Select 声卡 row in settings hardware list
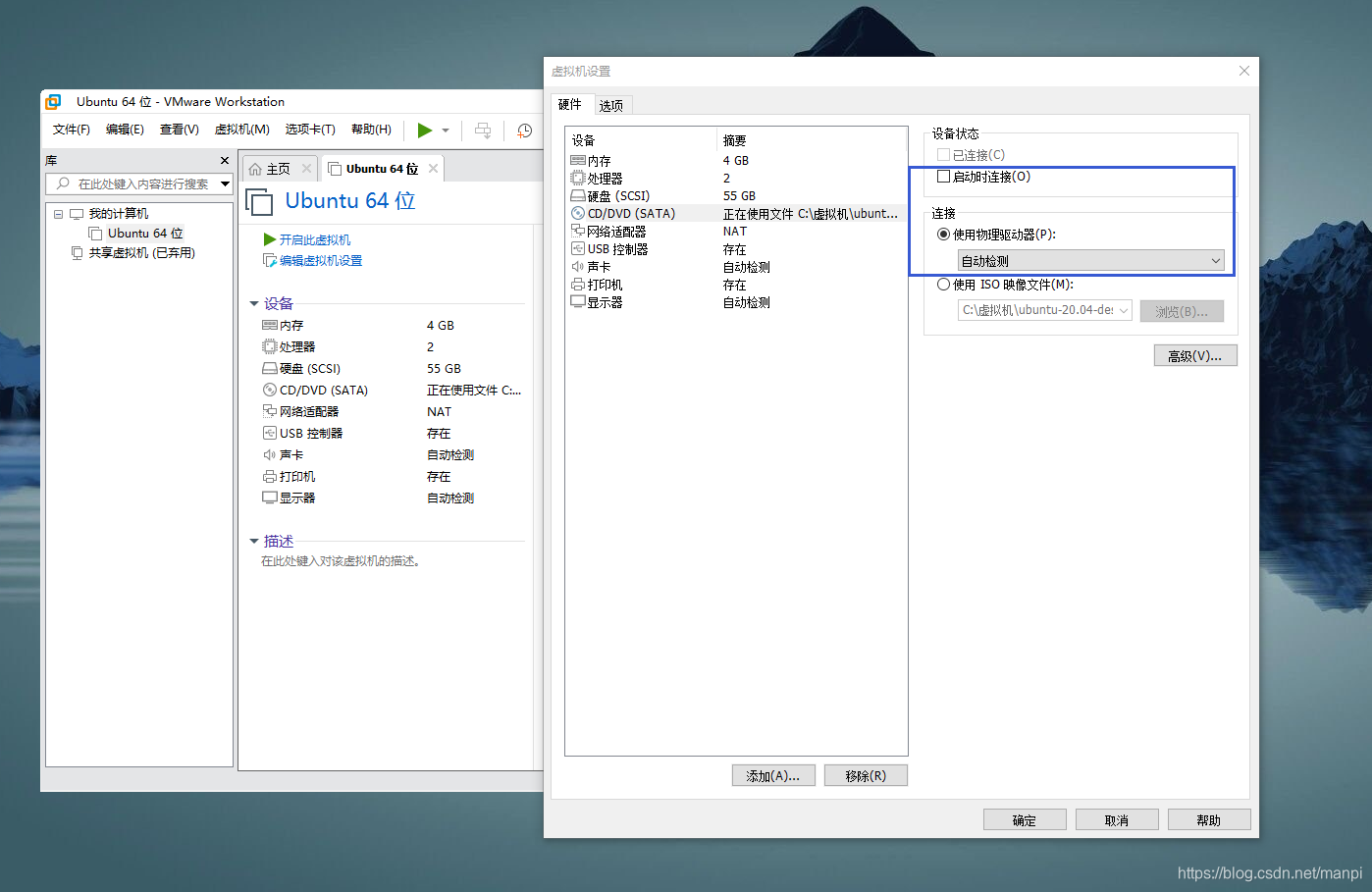The image size is (1372, 892). [736, 267]
